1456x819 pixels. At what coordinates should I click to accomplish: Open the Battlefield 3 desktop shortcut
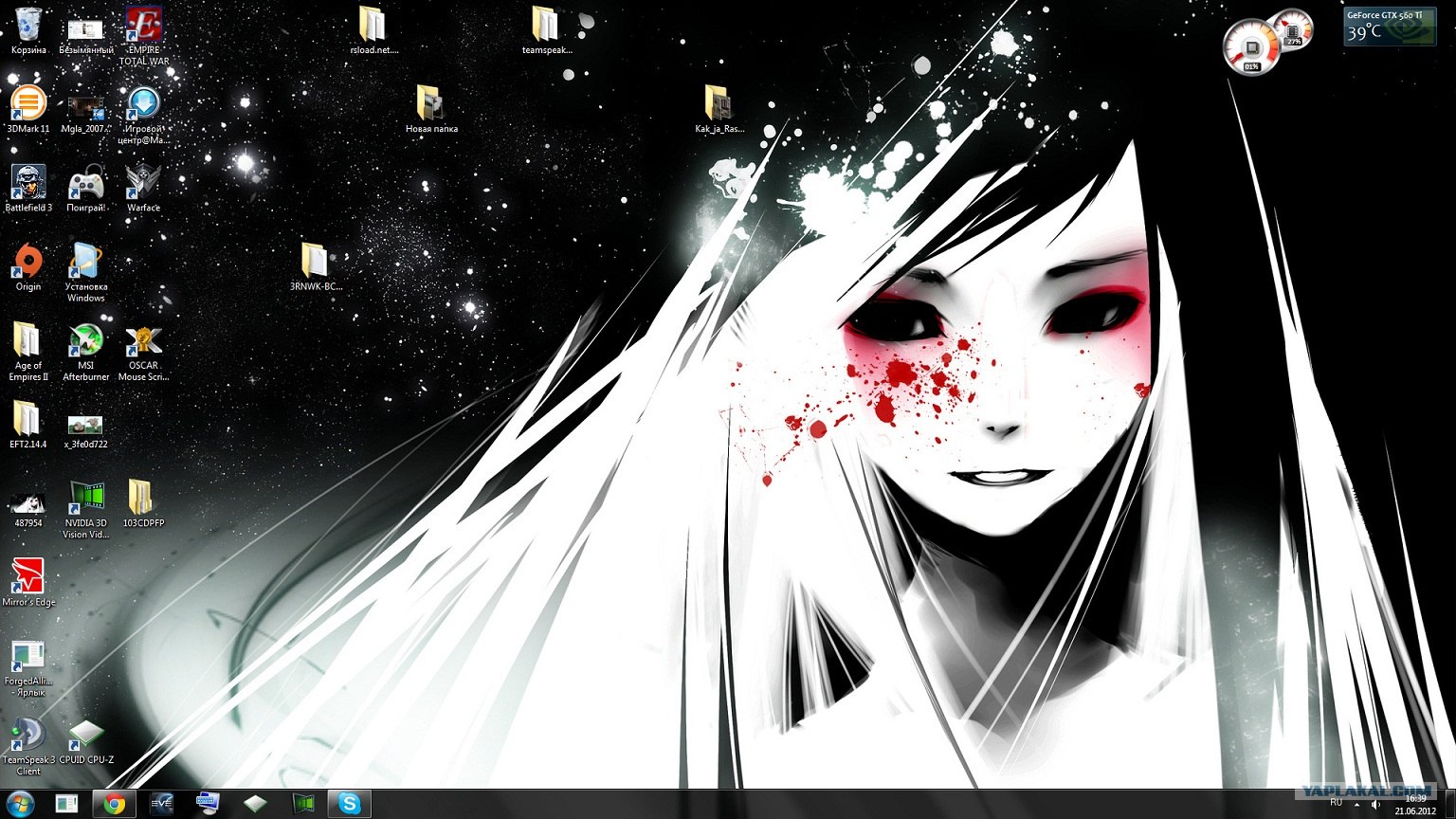[28, 183]
